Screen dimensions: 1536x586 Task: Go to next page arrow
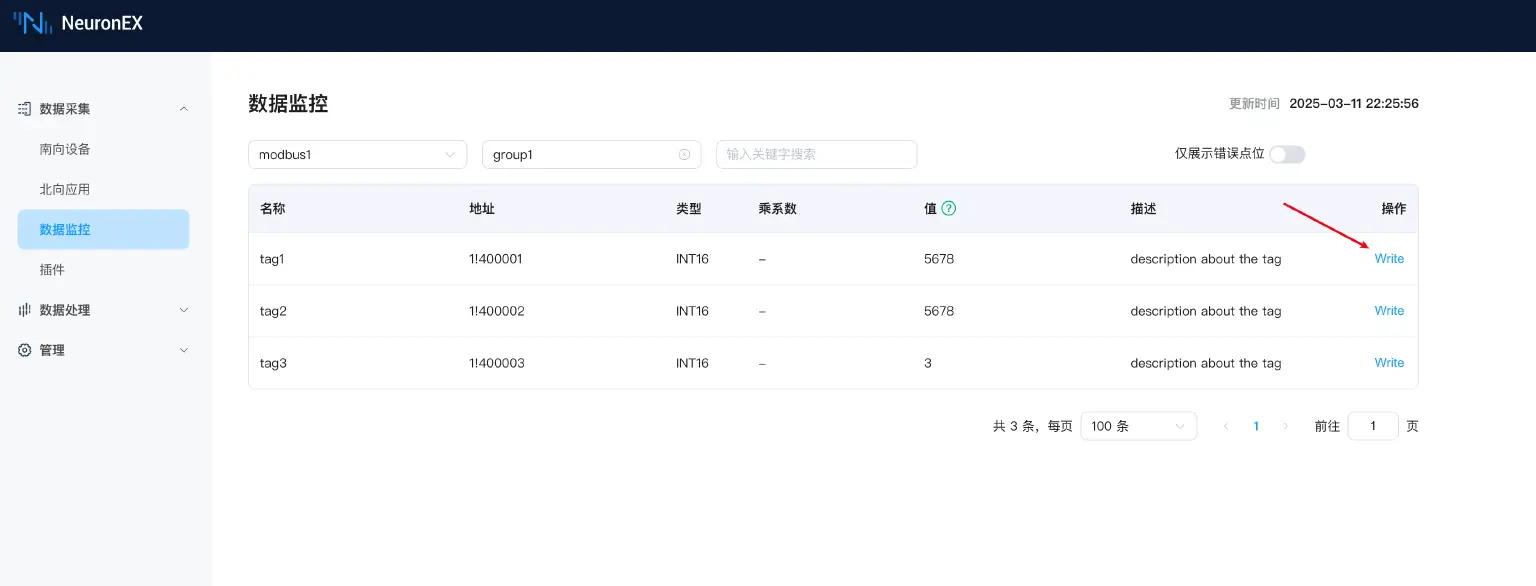1286,426
